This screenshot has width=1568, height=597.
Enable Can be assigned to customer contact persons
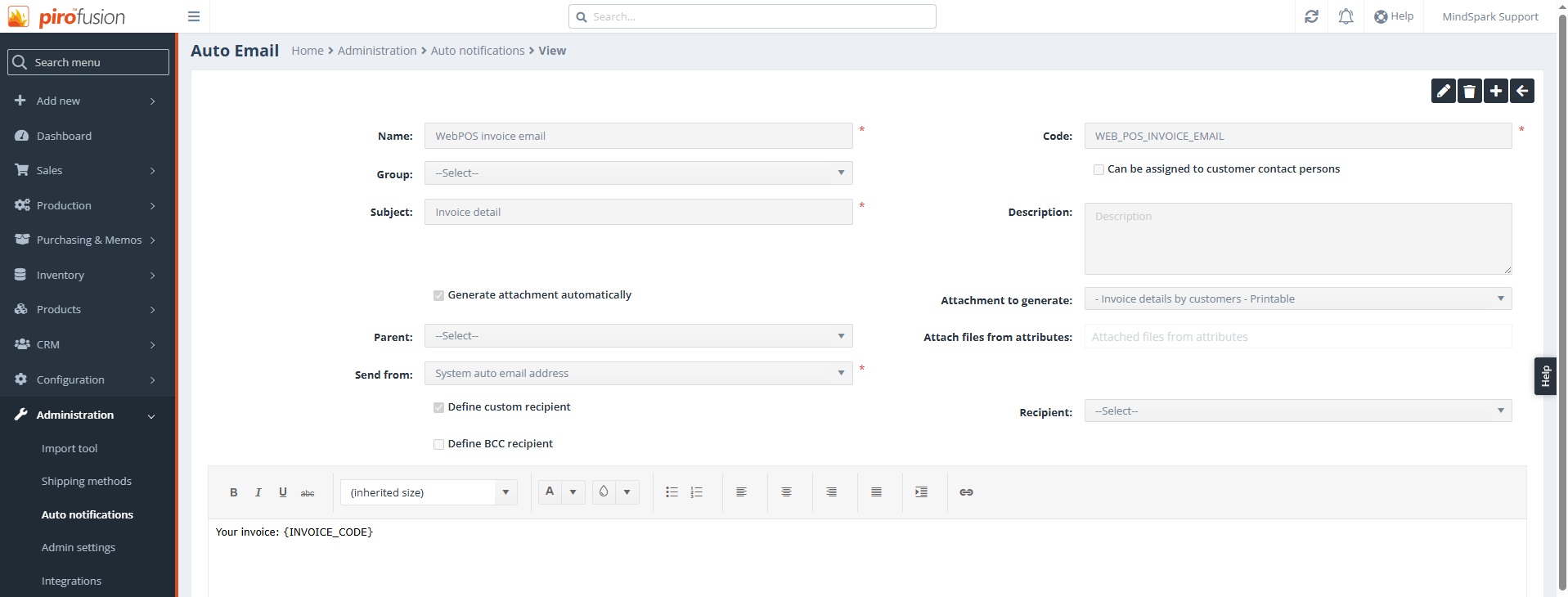(1098, 169)
